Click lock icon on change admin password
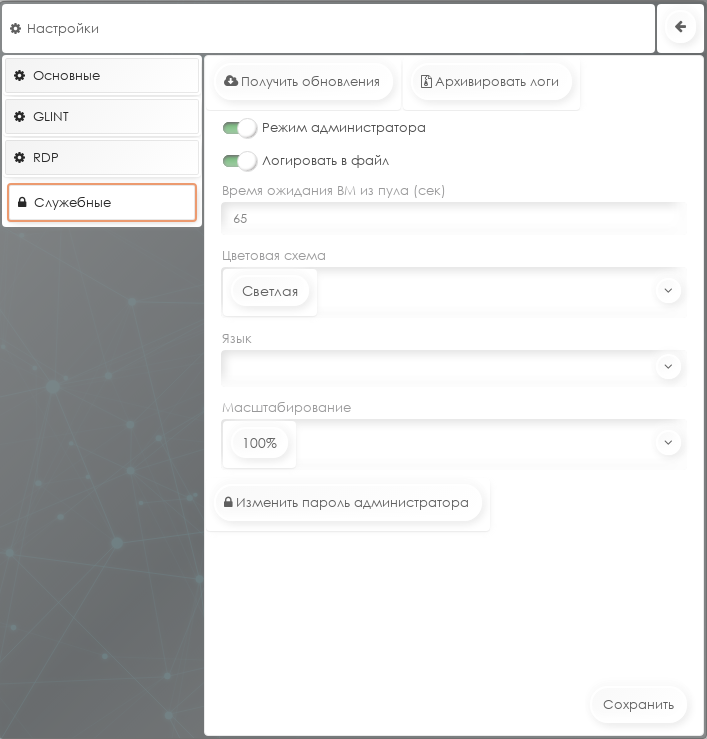The height and width of the screenshot is (739, 707). tap(228, 502)
